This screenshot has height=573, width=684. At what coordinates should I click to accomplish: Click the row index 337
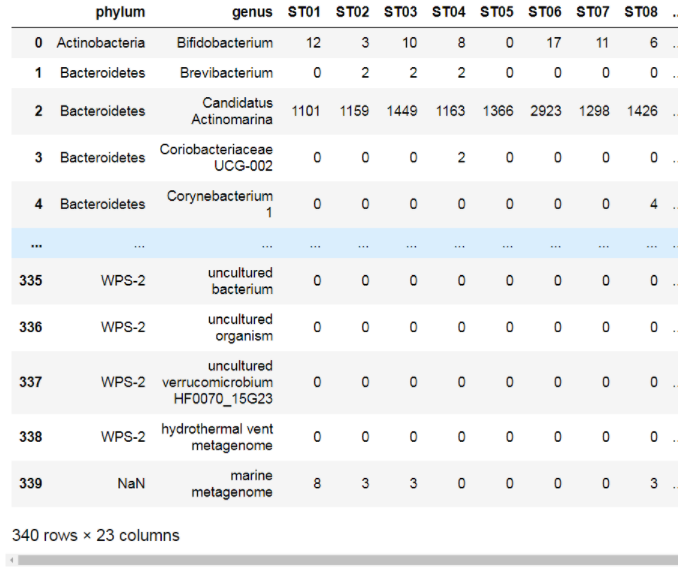tap(31, 382)
